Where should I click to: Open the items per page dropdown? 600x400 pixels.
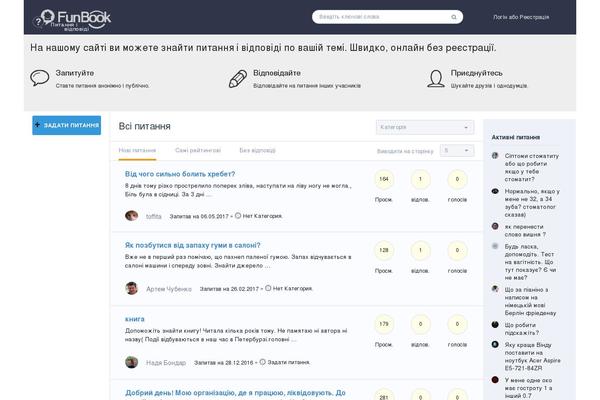tap(457, 150)
